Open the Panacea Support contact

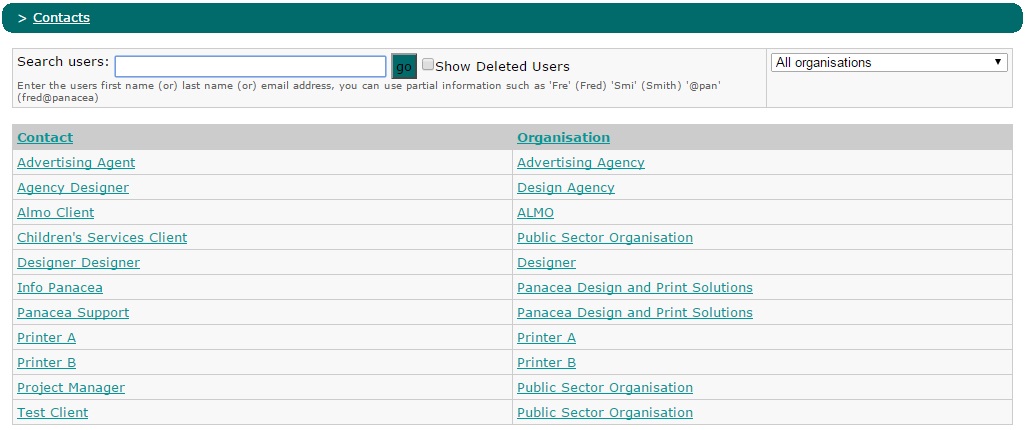tap(73, 313)
